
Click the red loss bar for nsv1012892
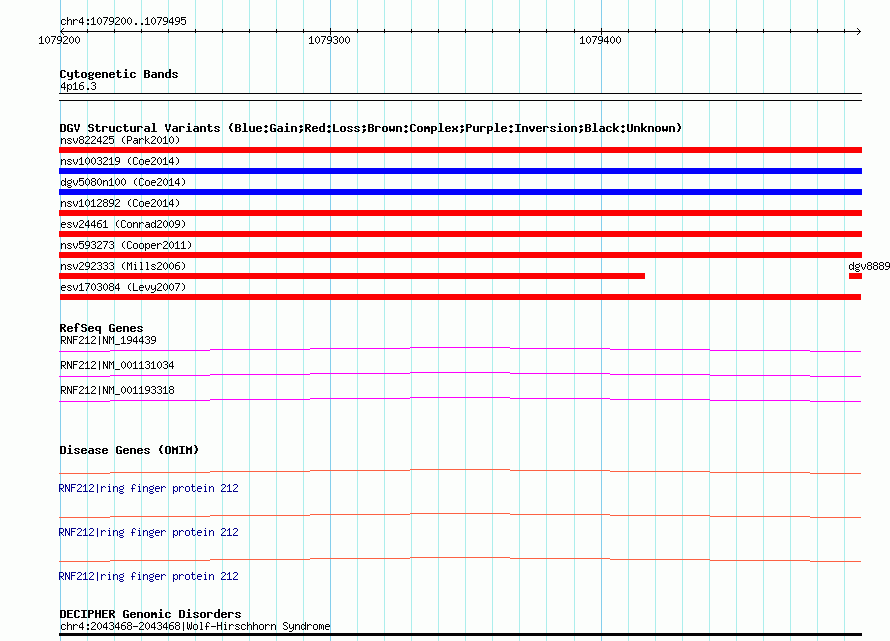[460, 213]
